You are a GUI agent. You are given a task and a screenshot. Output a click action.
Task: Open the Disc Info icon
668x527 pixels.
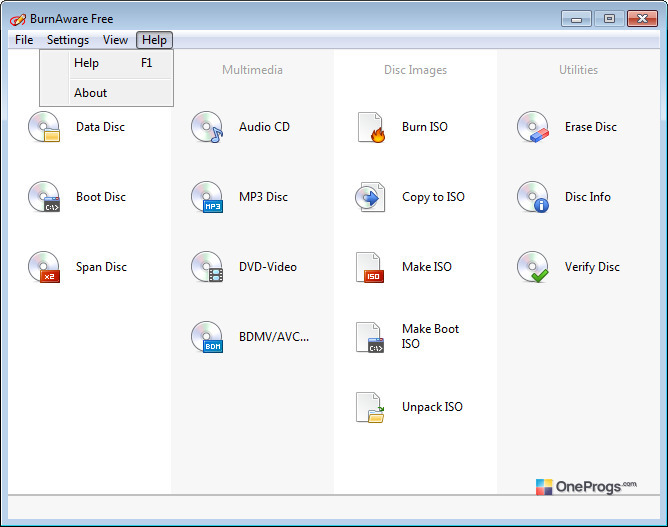pos(533,196)
